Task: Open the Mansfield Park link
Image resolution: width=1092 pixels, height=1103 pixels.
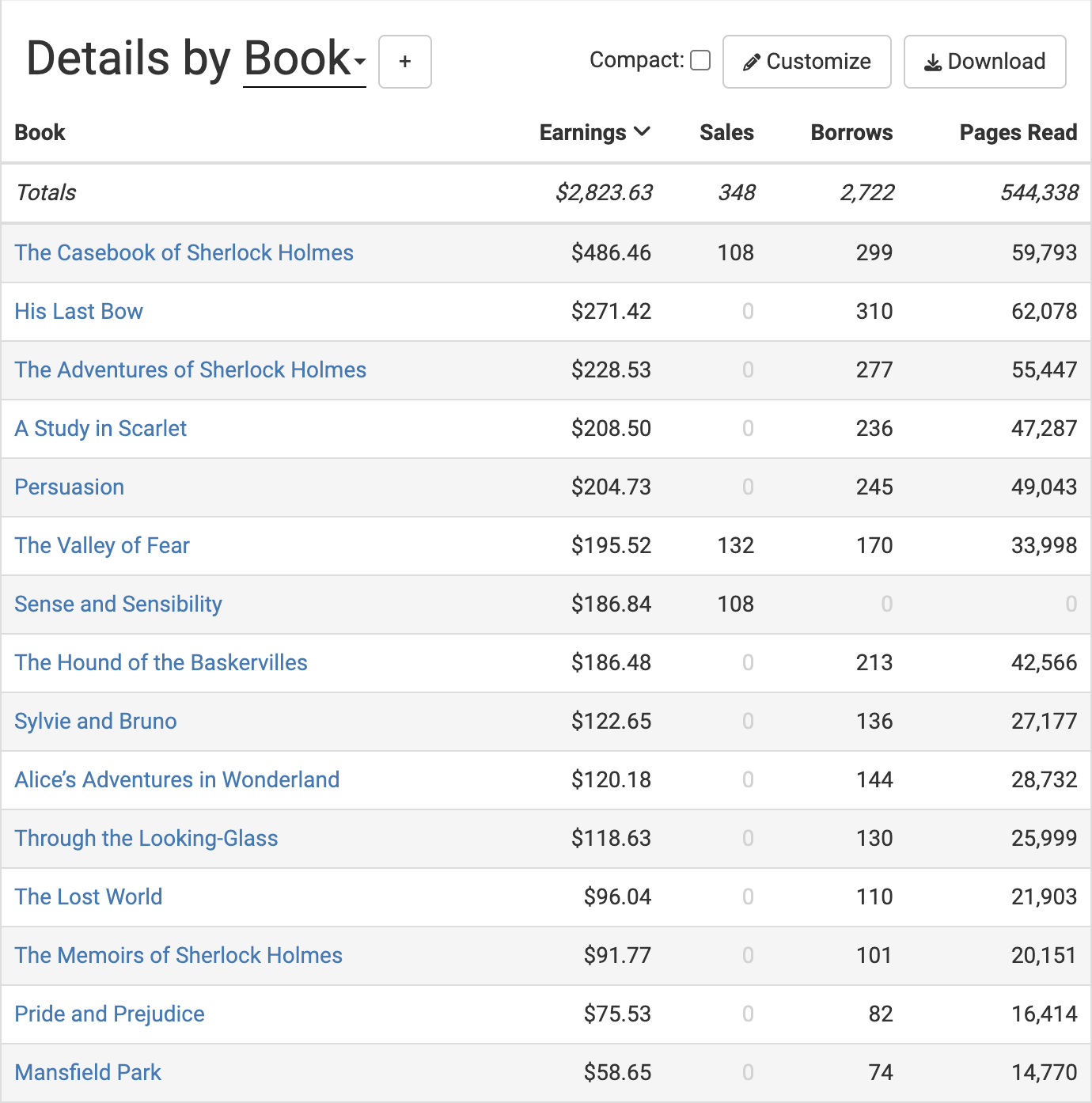Action: (88, 1072)
